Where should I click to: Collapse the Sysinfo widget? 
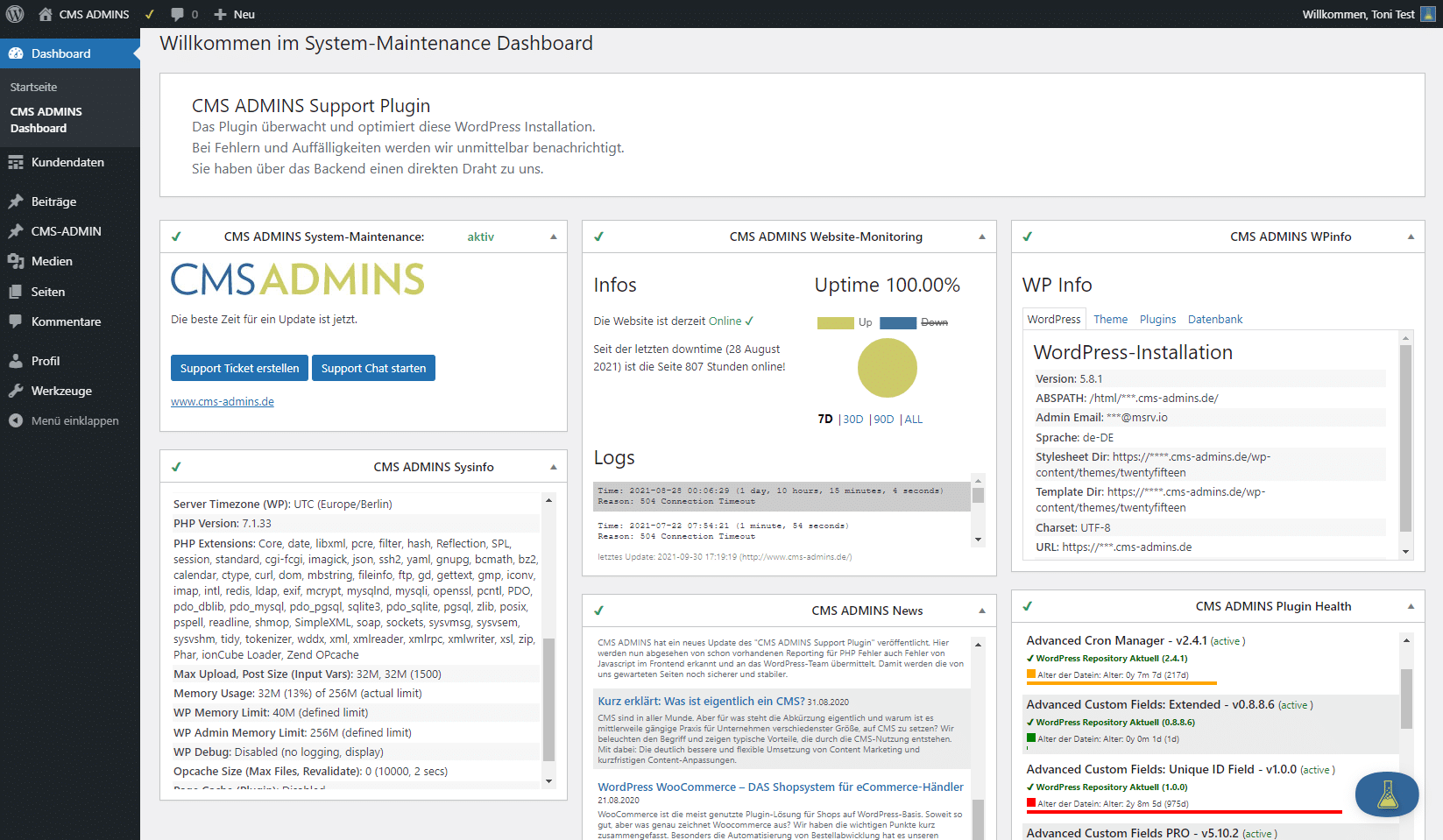click(553, 467)
